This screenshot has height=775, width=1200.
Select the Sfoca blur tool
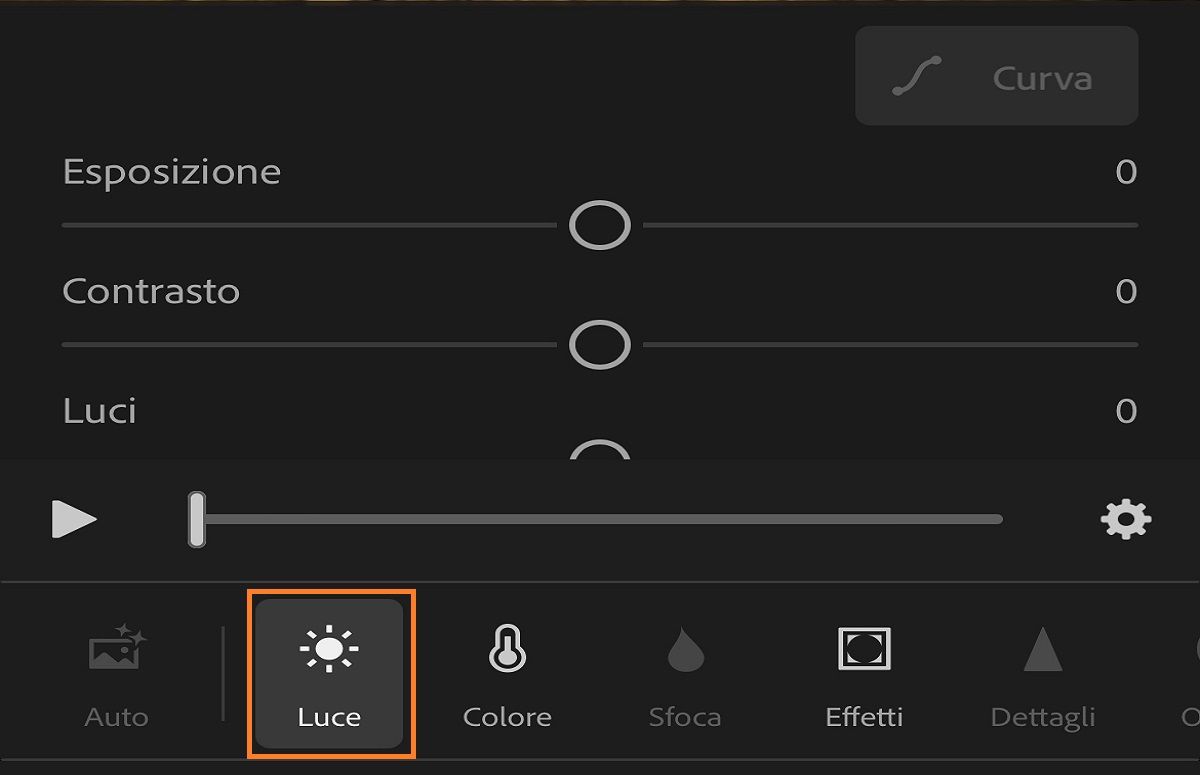tap(685, 673)
